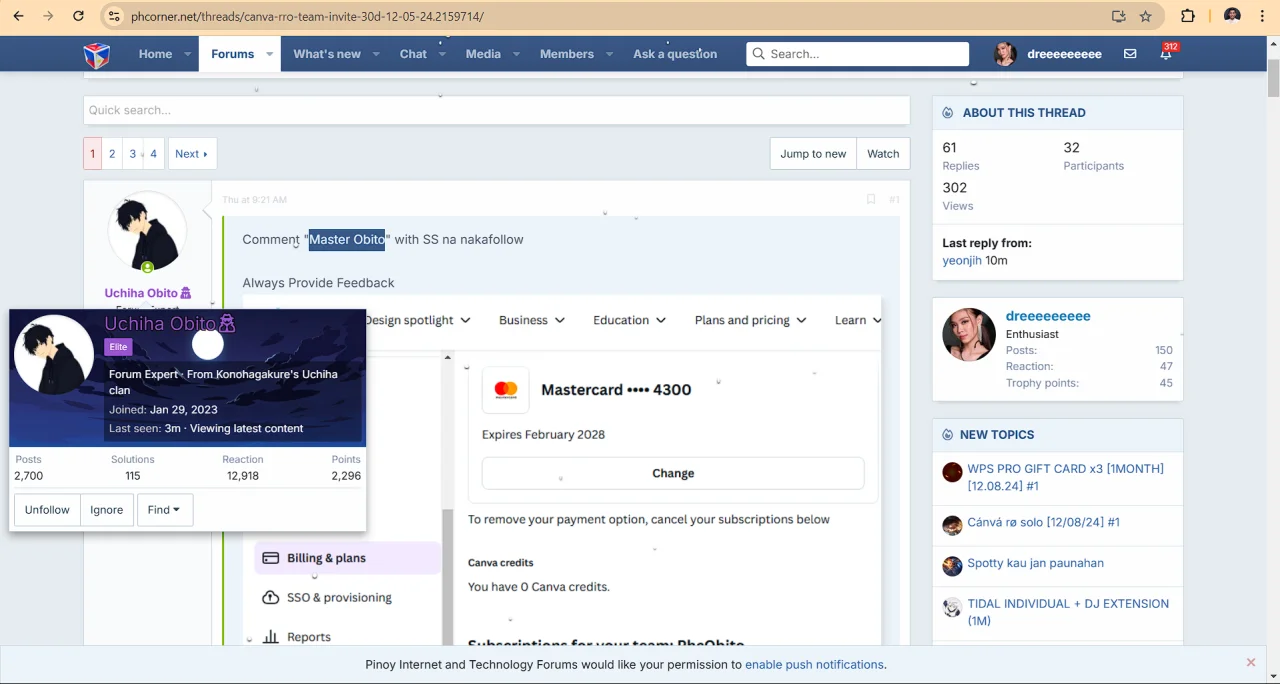Click avatar beside Spotty kau jan paunahan
The width and height of the screenshot is (1280, 684).
click(x=952, y=566)
